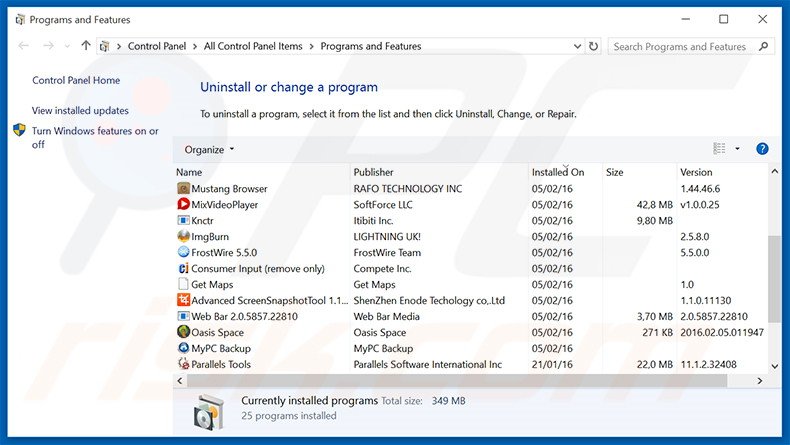The width and height of the screenshot is (790, 445).
Task: Select ShenZhen Enode Techology co,.Ltd cell
Action: pyautogui.click(x=429, y=300)
